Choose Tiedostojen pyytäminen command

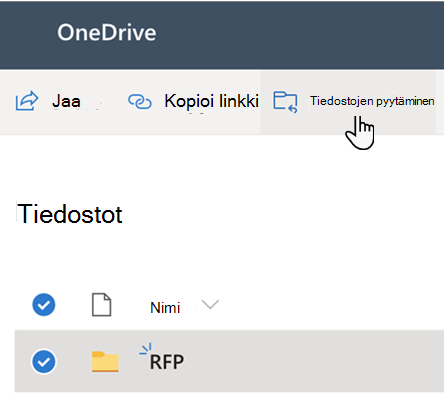click(x=372, y=101)
